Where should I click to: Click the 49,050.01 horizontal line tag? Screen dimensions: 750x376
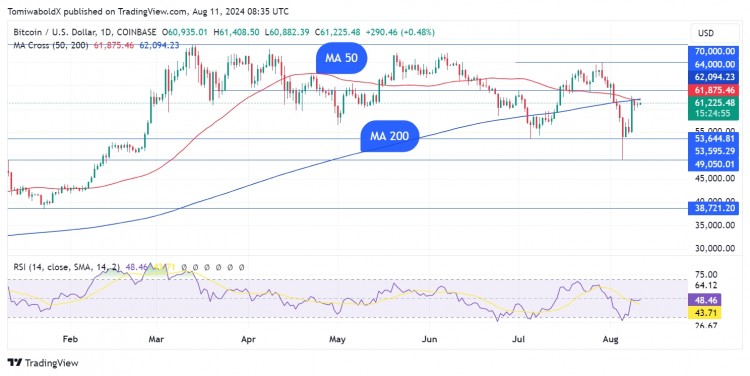[x=713, y=165]
